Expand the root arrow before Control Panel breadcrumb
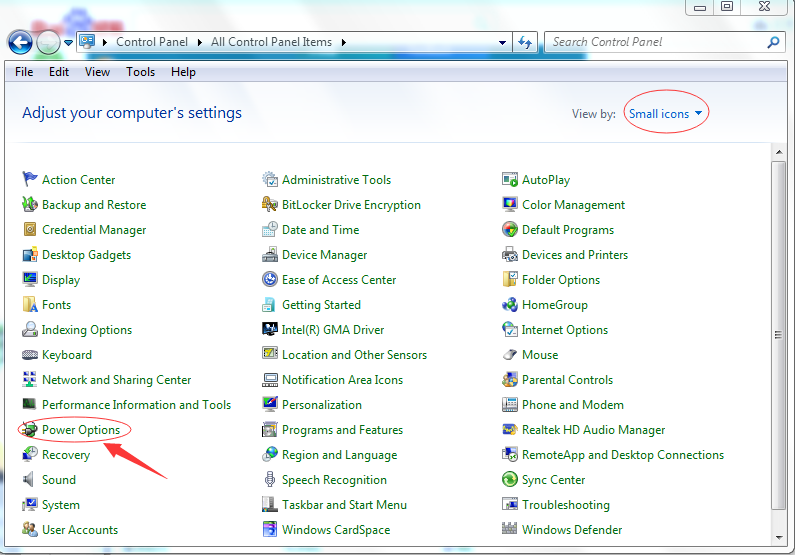The image size is (795, 555). [x=104, y=43]
